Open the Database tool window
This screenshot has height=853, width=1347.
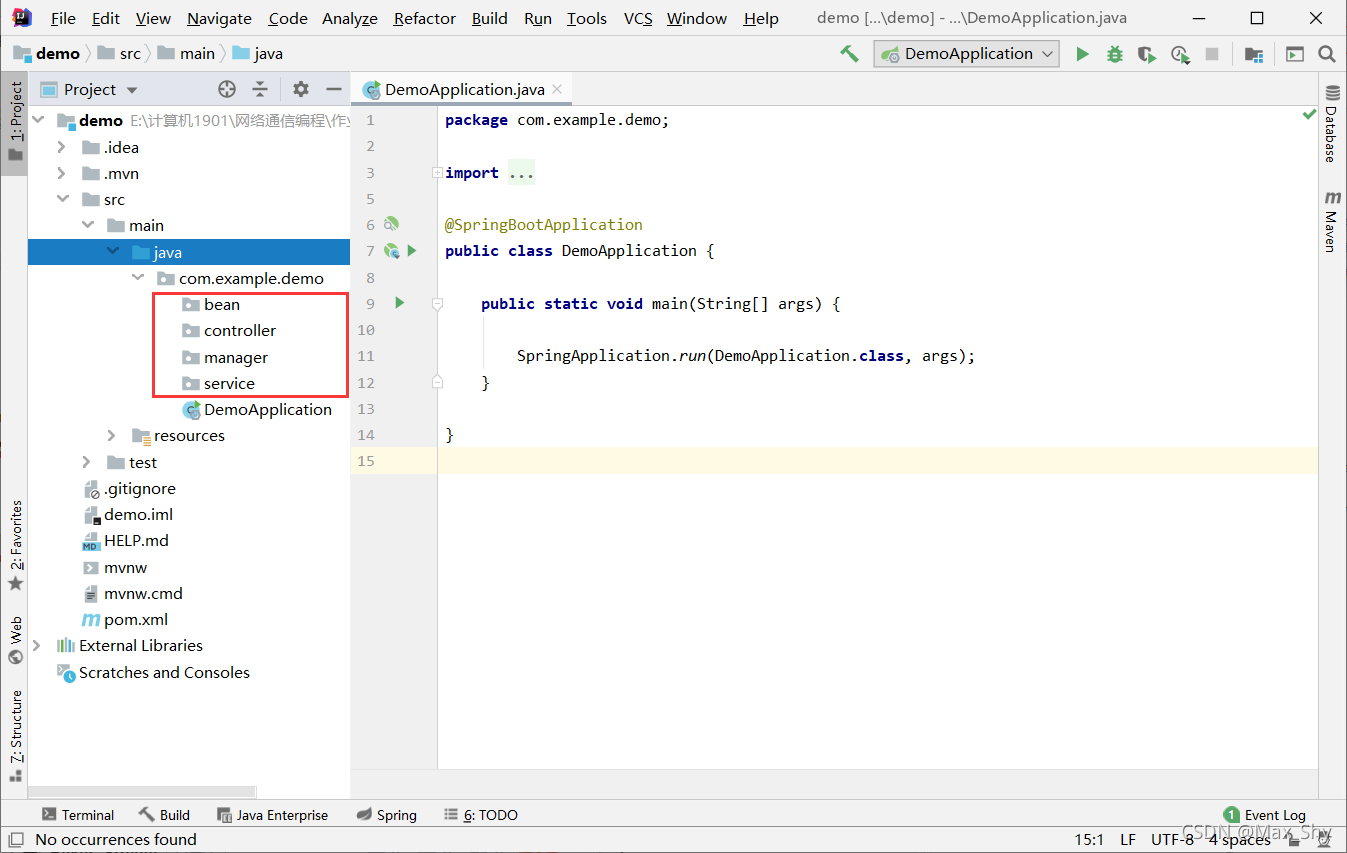click(x=1331, y=124)
